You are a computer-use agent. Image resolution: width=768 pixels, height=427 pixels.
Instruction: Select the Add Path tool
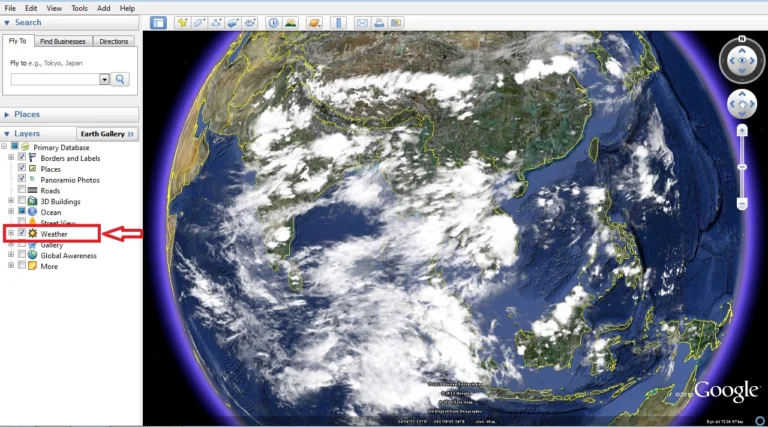coord(216,23)
